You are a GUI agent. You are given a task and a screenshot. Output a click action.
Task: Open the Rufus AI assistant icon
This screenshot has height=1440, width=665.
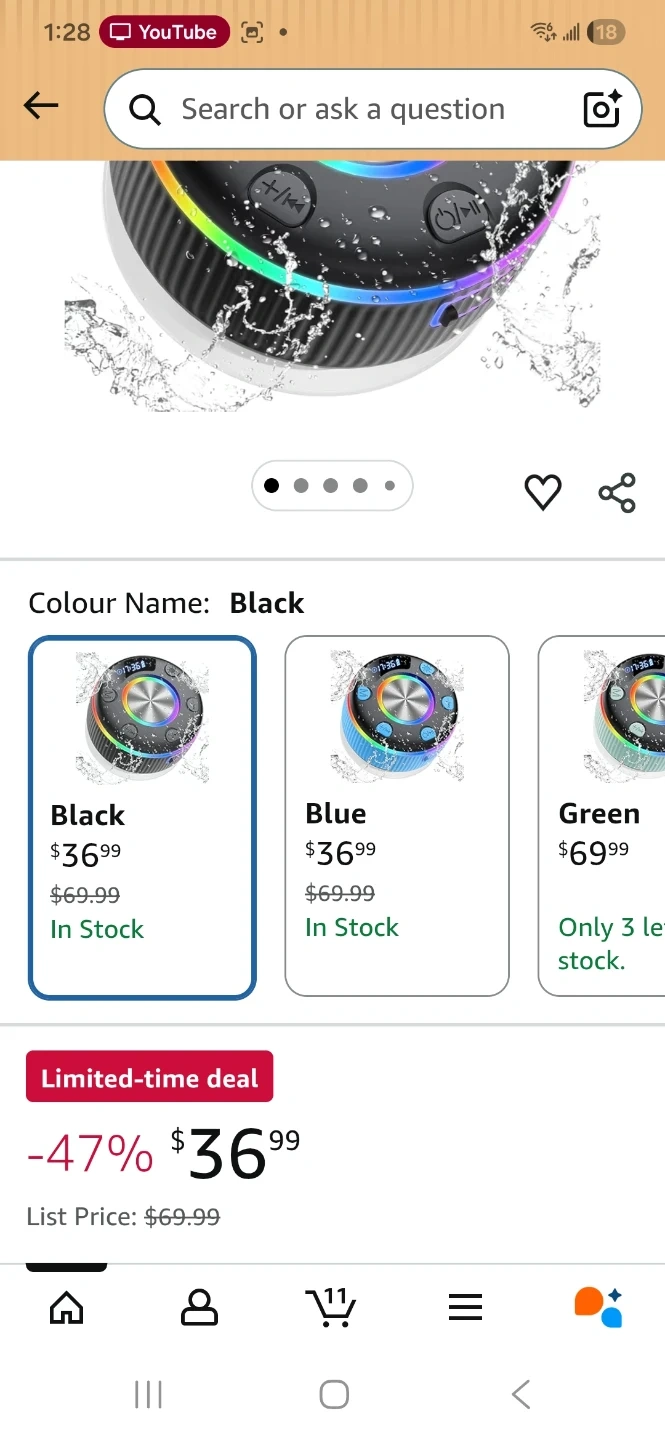point(598,1307)
